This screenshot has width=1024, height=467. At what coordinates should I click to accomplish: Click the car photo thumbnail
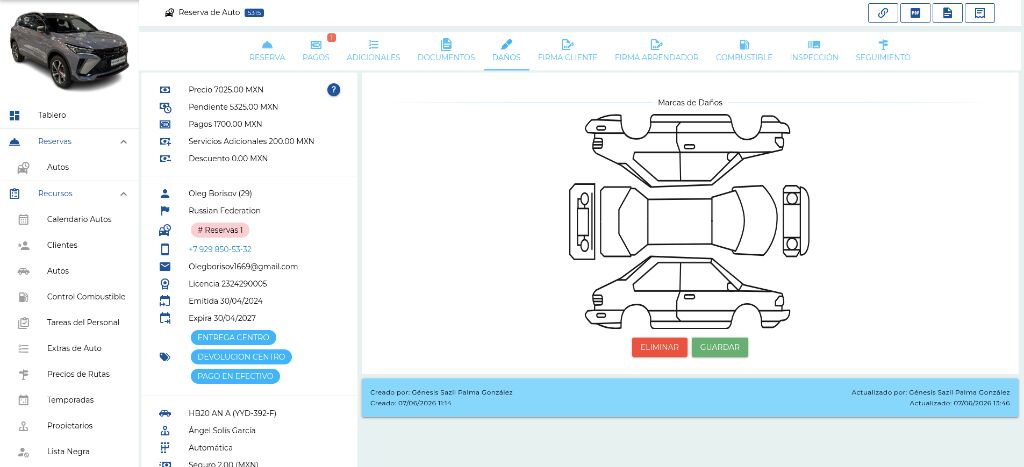tap(69, 50)
